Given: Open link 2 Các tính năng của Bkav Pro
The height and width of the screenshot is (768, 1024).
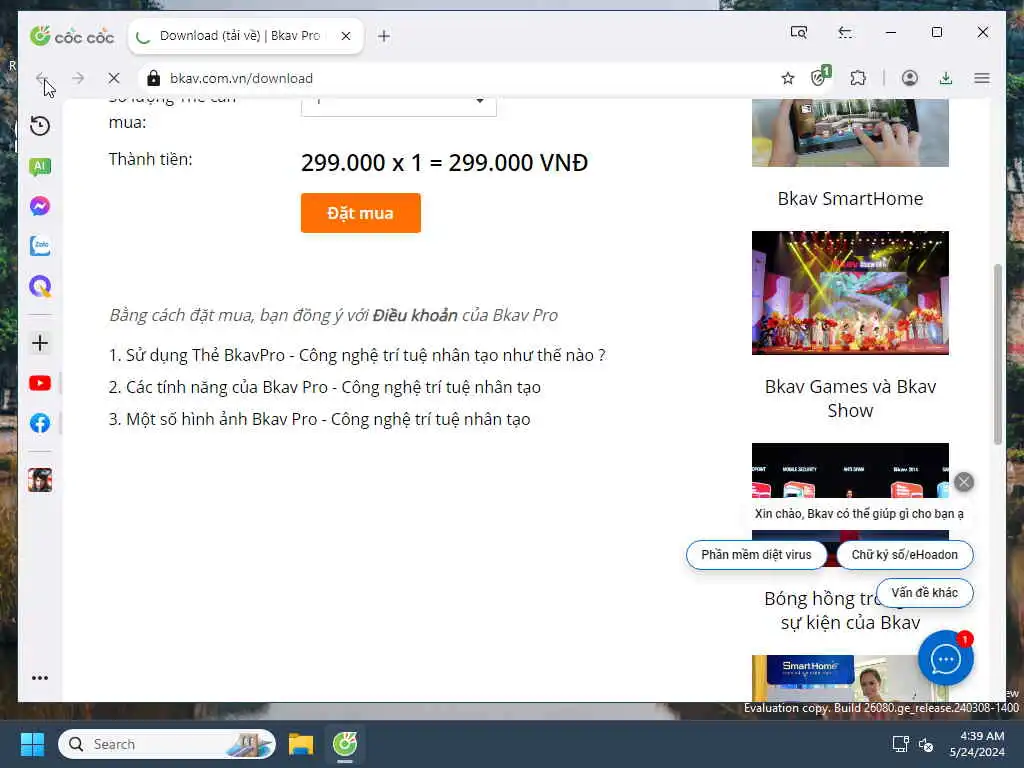Looking at the screenshot, I should click(x=325, y=387).
